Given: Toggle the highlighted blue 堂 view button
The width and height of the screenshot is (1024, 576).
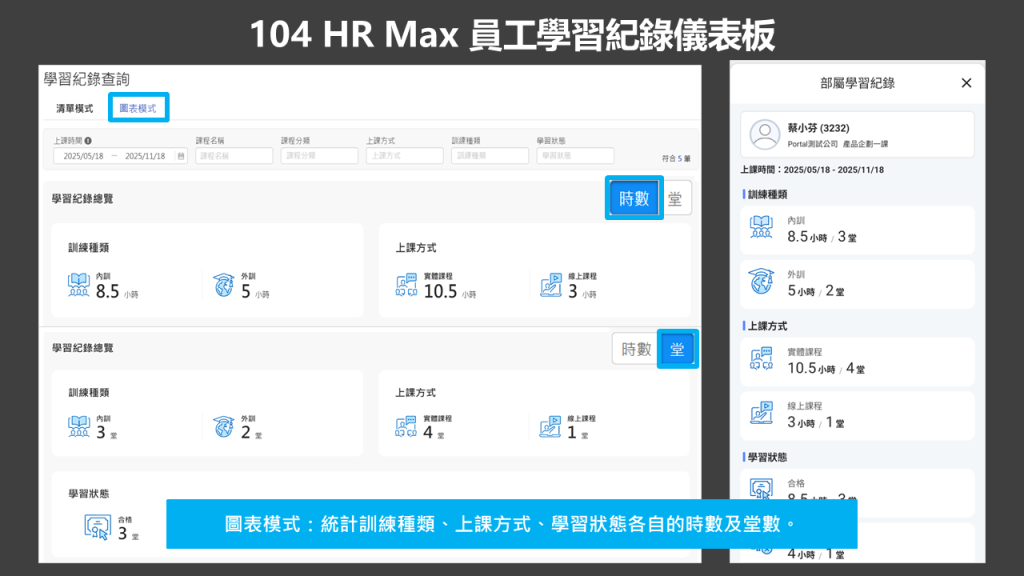Looking at the screenshot, I should pos(677,349).
